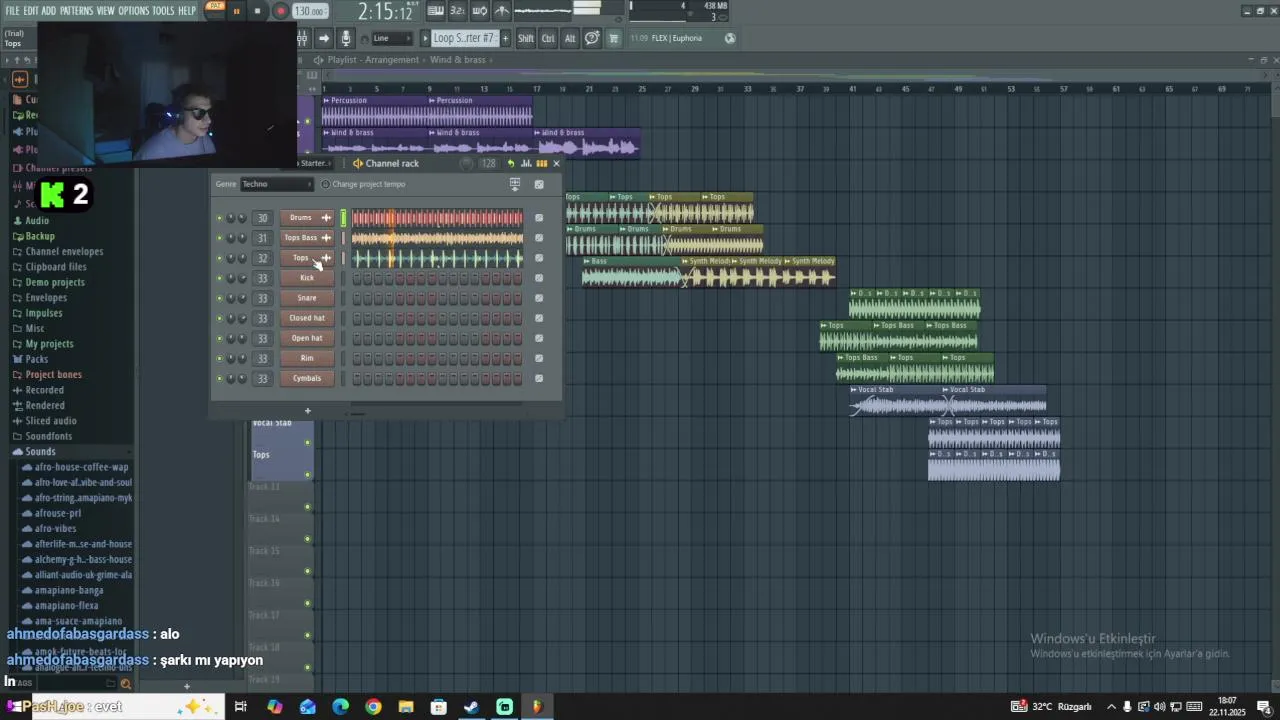
Task: Open the Genre Techno dropdown
Action: pyautogui.click(x=277, y=184)
